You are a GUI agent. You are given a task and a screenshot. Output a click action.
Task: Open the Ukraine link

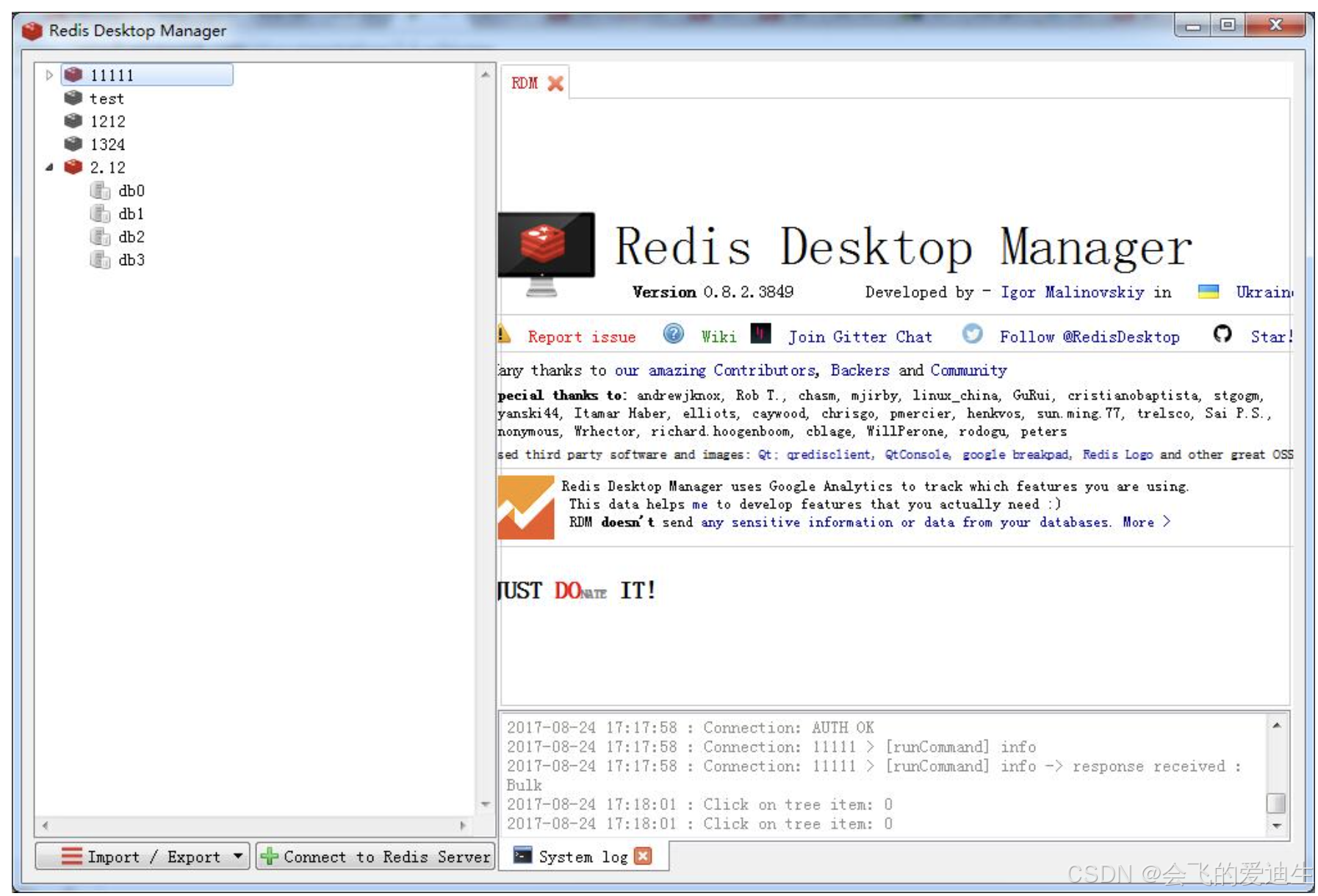pos(1264,292)
